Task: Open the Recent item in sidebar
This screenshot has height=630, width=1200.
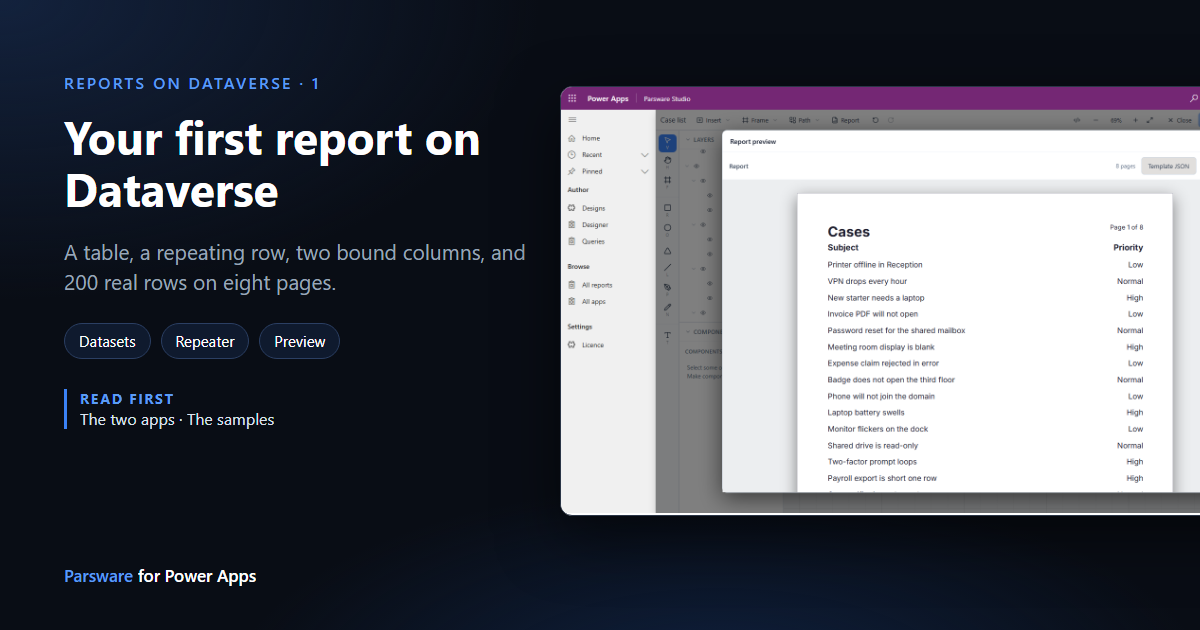Action: [609, 155]
